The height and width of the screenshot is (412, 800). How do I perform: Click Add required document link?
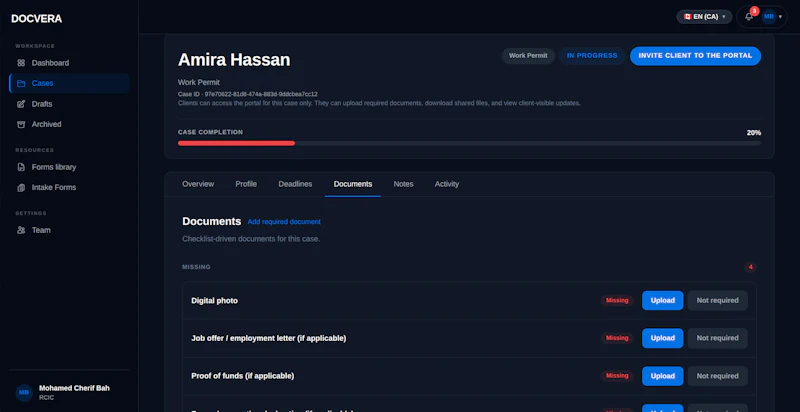pos(284,222)
